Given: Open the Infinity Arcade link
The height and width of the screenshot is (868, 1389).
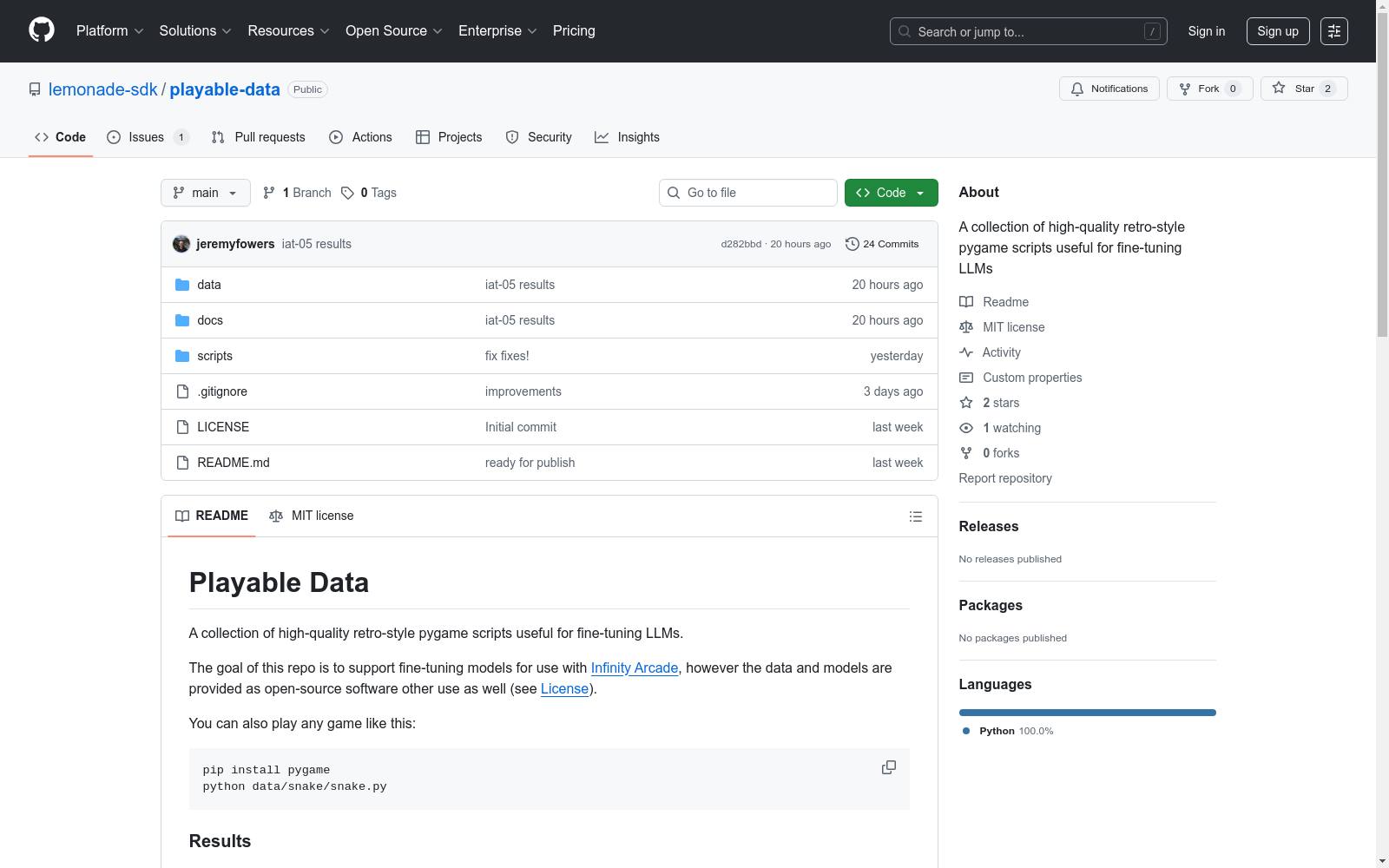Looking at the screenshot, I should click(x=635, y=667).
